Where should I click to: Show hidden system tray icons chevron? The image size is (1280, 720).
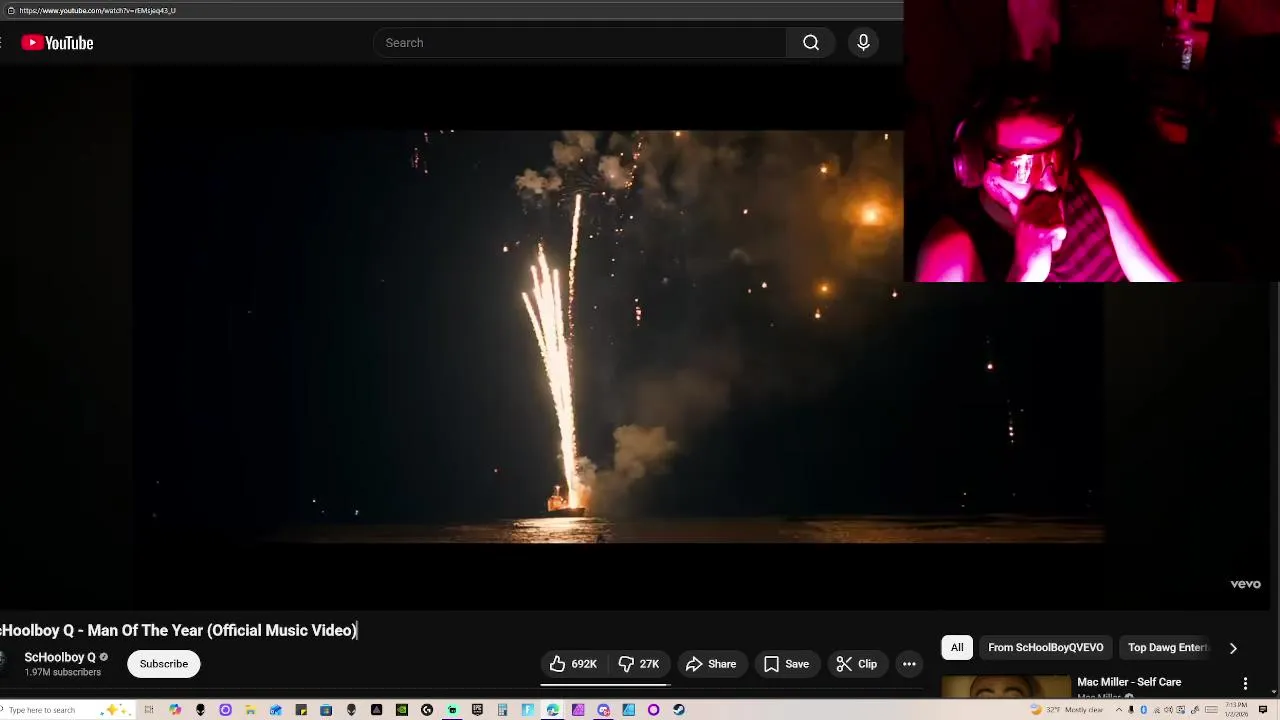tap(1119, 710)
